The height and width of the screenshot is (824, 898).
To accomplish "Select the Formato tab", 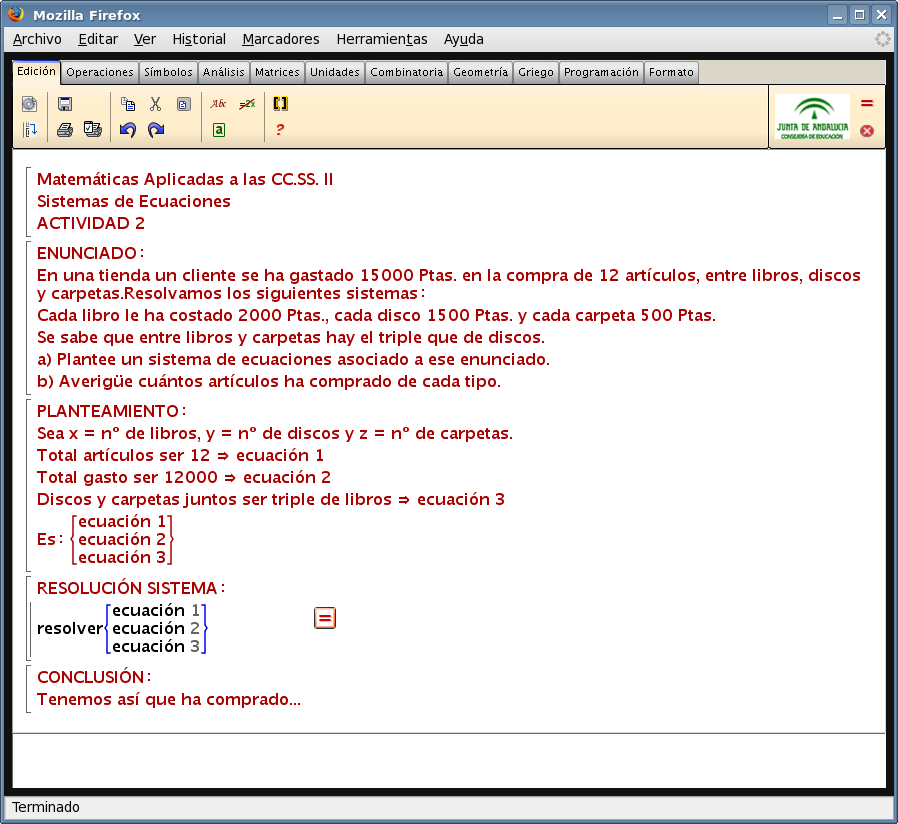I will (x=671, y=72).
